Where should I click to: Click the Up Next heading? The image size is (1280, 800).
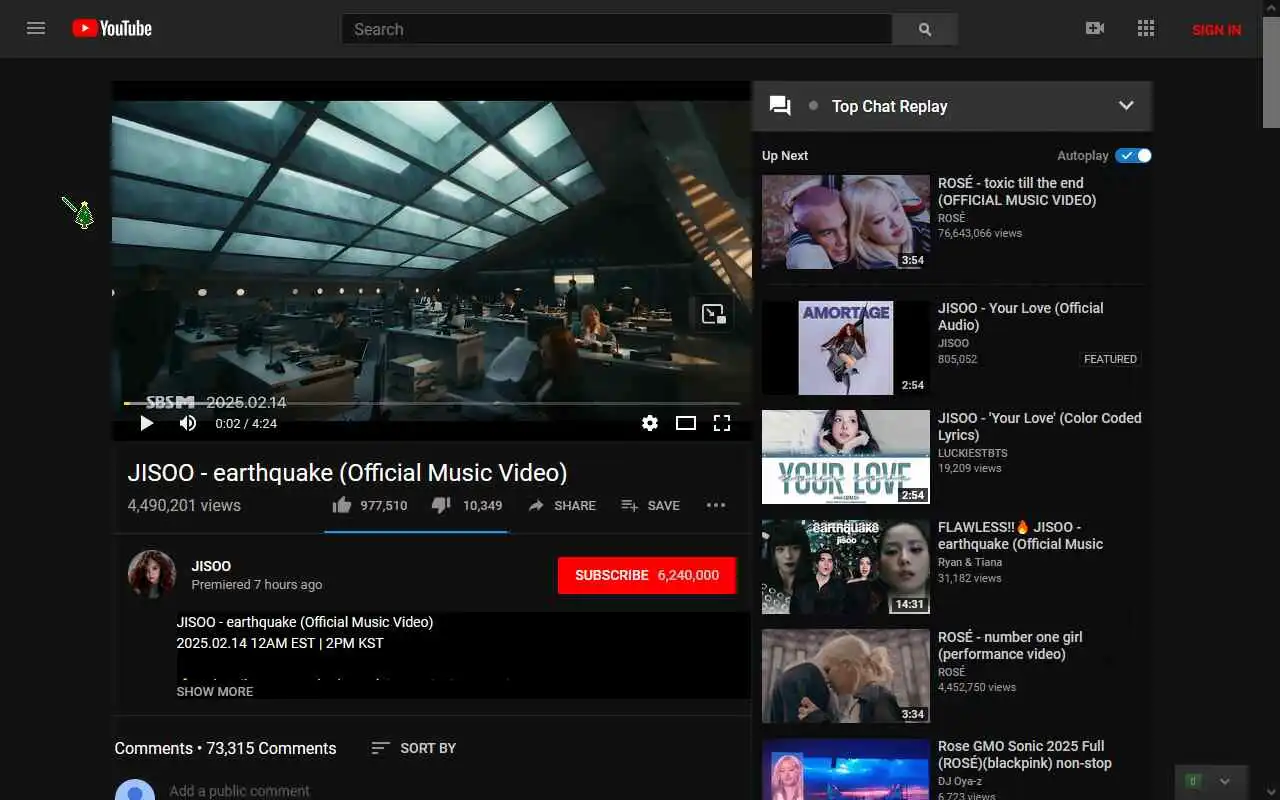[785, 155]
